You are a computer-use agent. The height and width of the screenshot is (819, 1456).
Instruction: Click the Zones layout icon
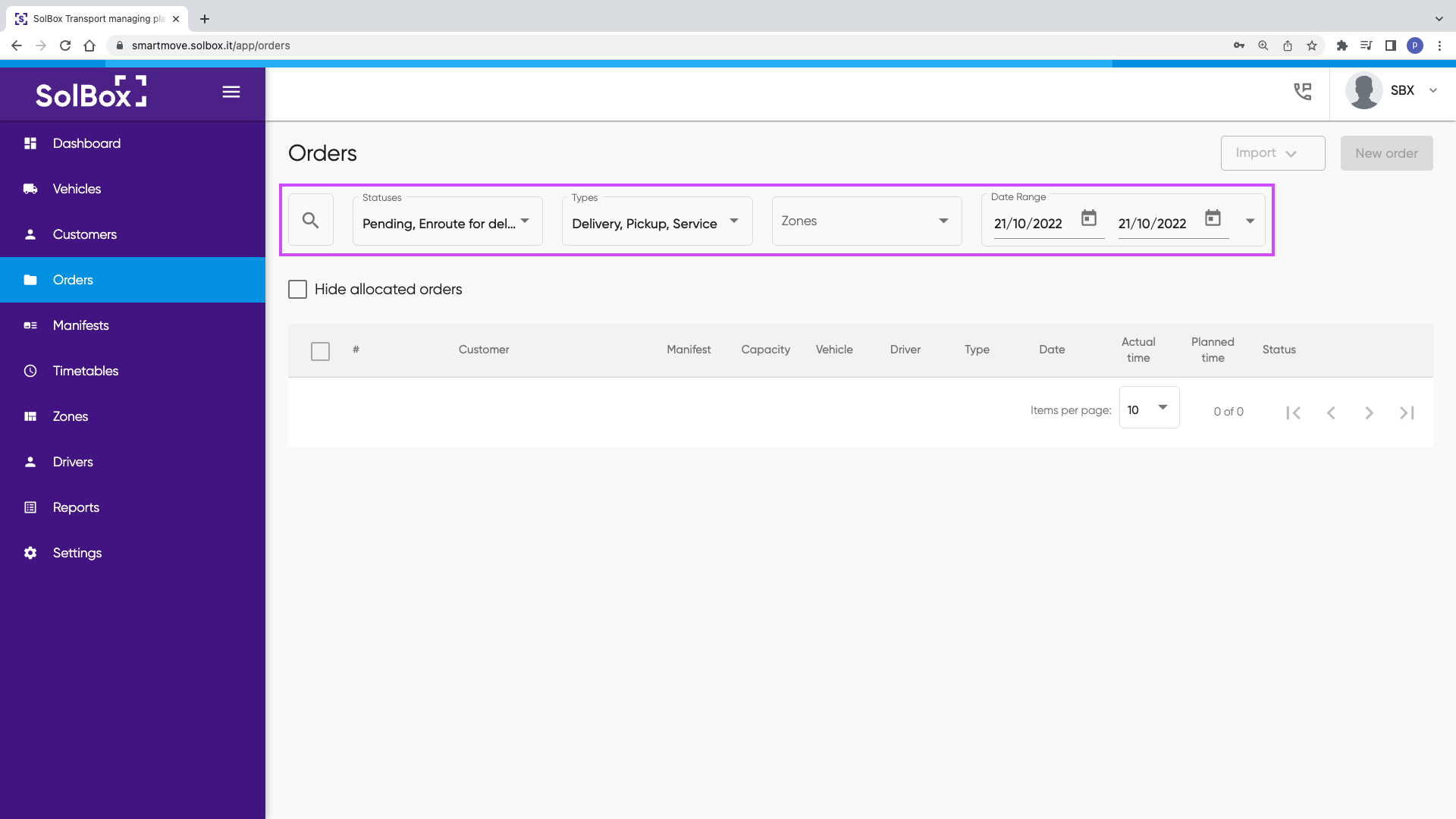[30, 416]
